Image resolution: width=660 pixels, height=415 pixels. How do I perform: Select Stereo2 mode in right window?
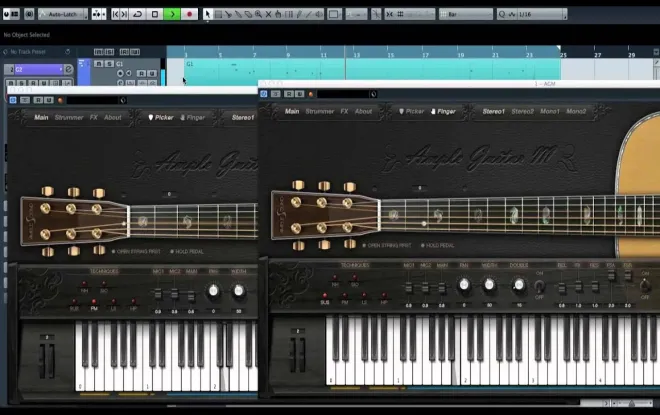point(522,112)
